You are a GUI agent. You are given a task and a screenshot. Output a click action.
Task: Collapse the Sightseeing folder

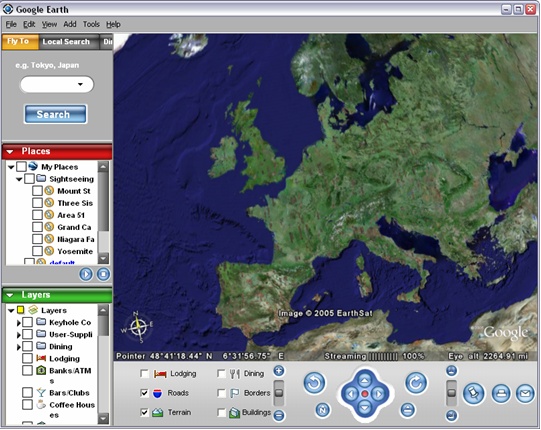19,179
